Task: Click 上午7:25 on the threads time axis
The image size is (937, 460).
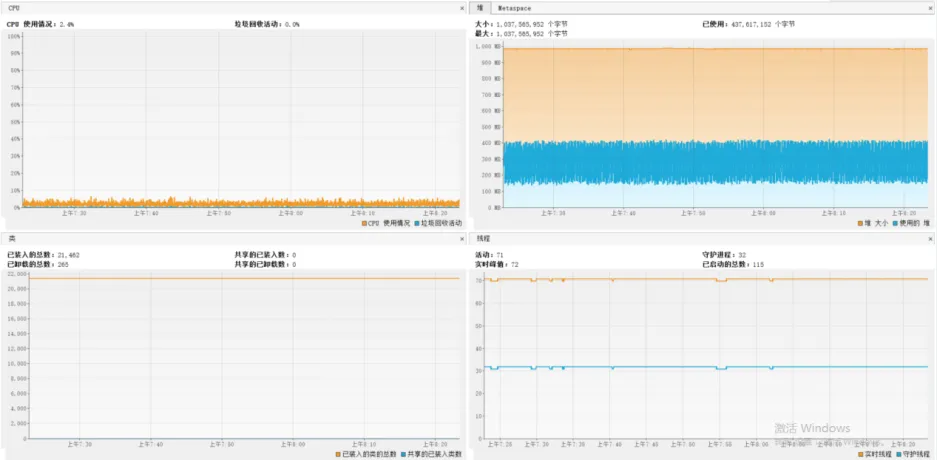Action: pos(499,444)
